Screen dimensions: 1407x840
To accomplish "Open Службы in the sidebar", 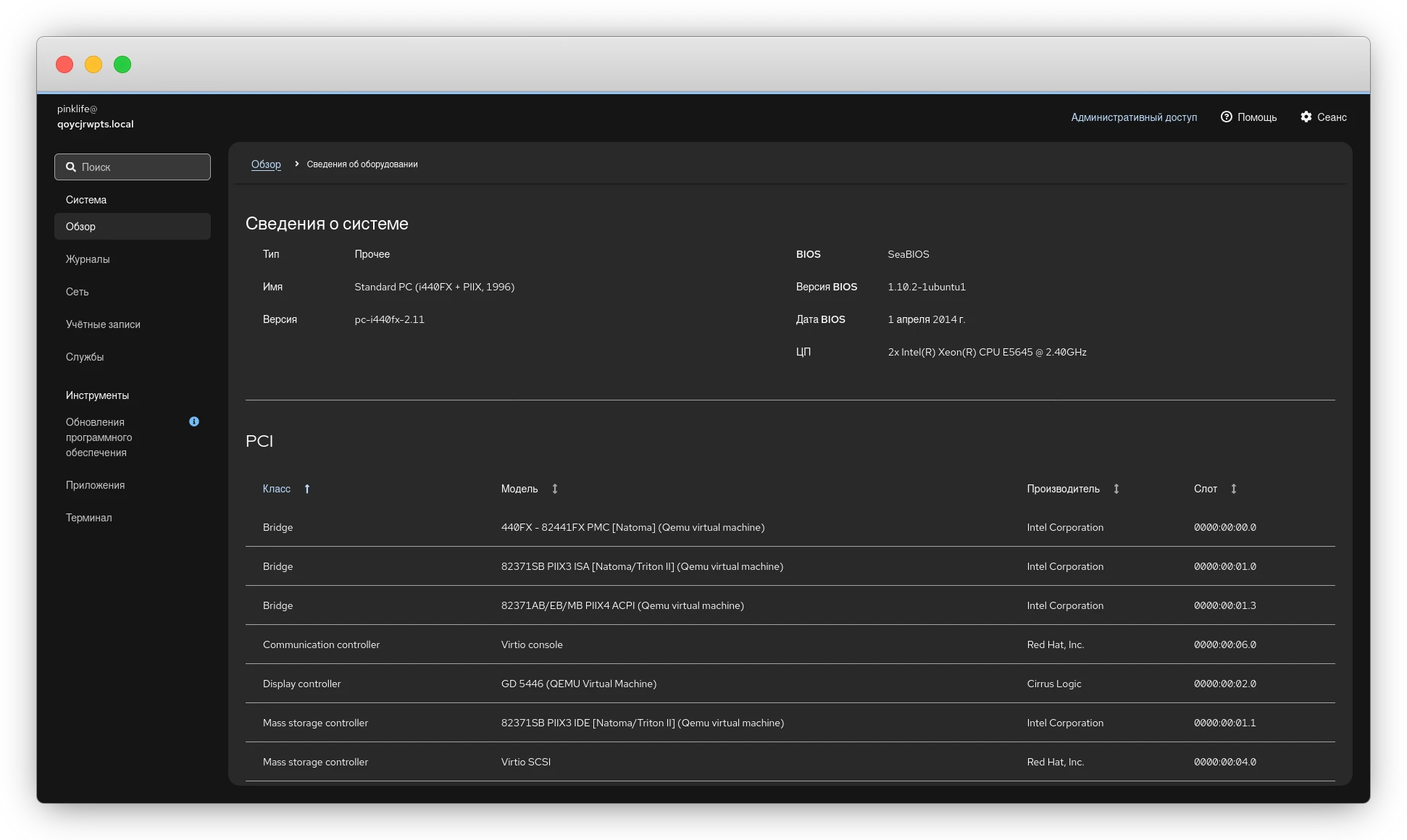I will (x=85, y=357).
